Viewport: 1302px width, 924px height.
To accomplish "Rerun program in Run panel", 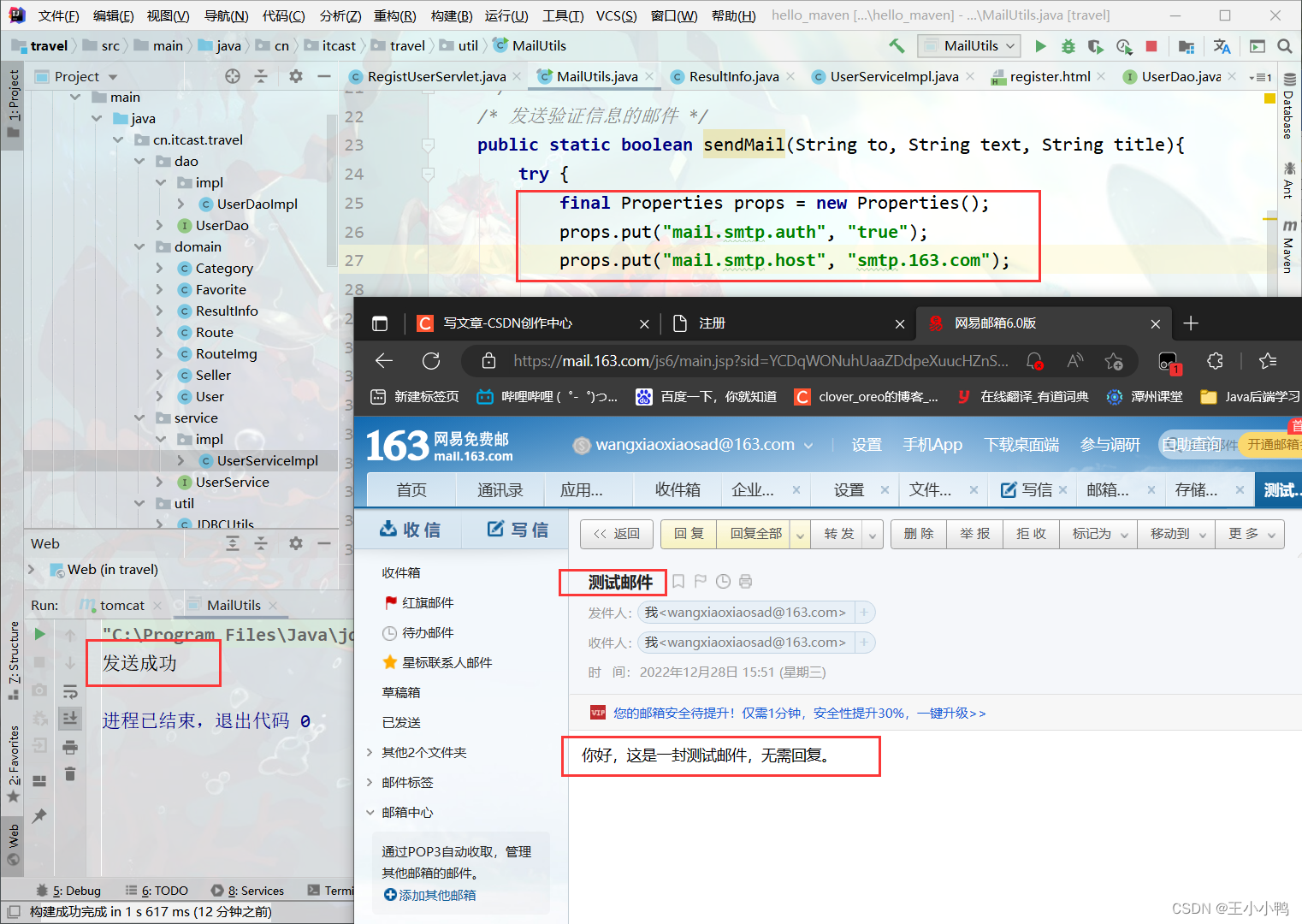I will click(x=39, y=634).
